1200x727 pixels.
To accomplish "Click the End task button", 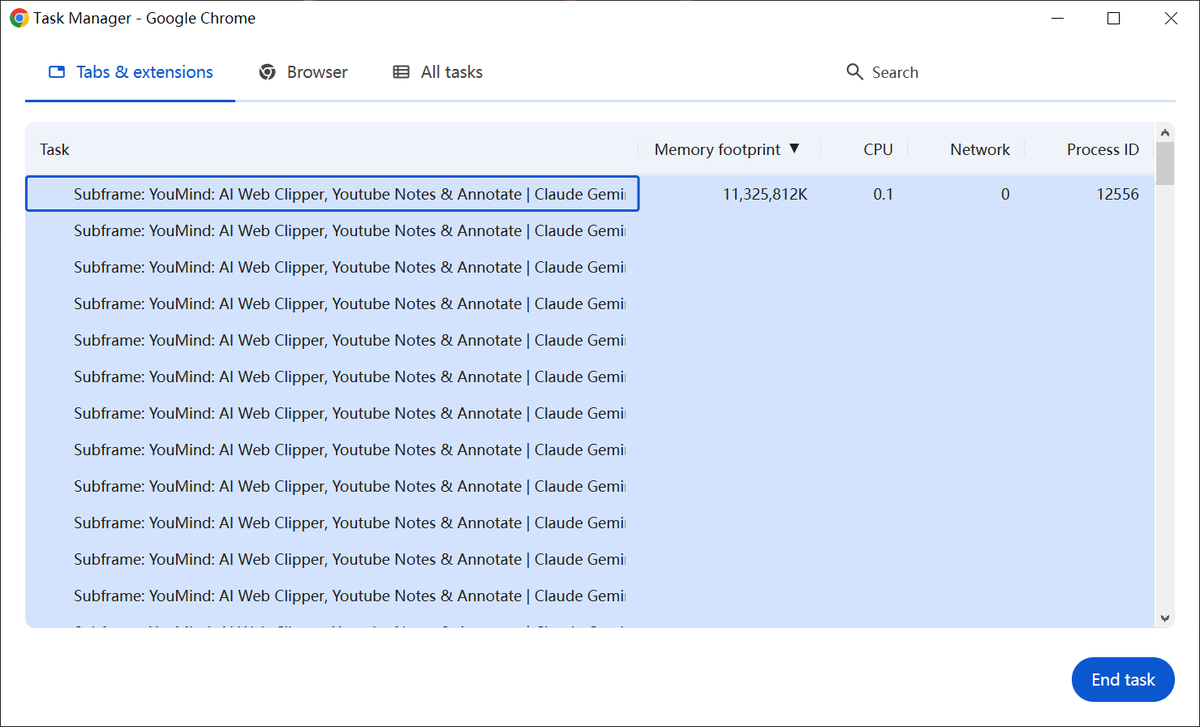I will click(x=1123, y=680).
